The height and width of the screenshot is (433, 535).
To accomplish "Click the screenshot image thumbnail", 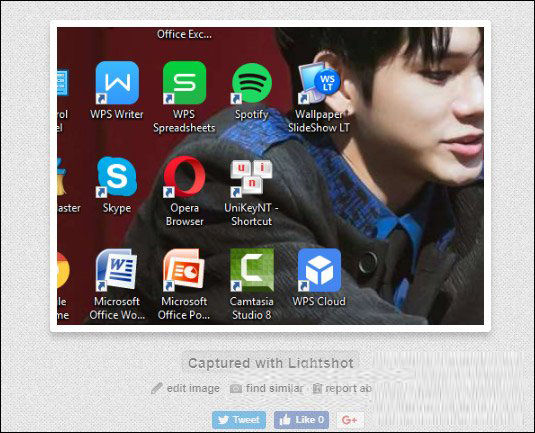I will [270, 176].
